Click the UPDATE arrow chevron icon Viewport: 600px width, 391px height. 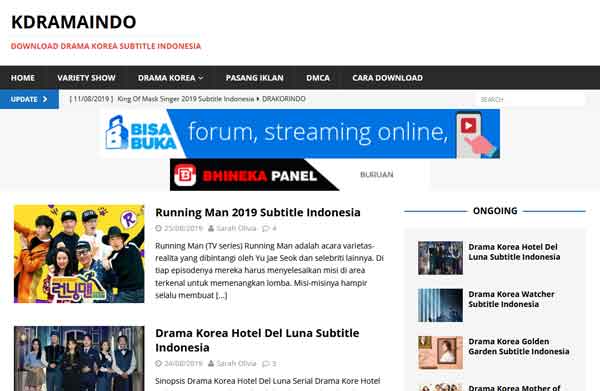[x=45, y=99]
